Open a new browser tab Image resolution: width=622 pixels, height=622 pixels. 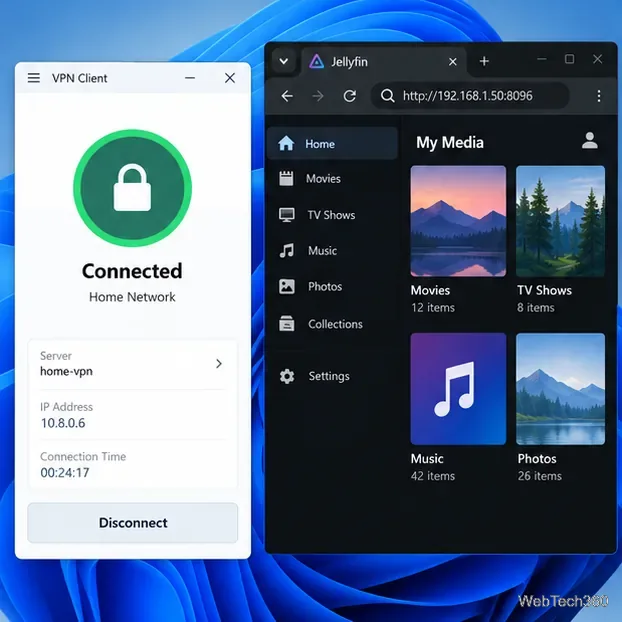click(484, 61)
